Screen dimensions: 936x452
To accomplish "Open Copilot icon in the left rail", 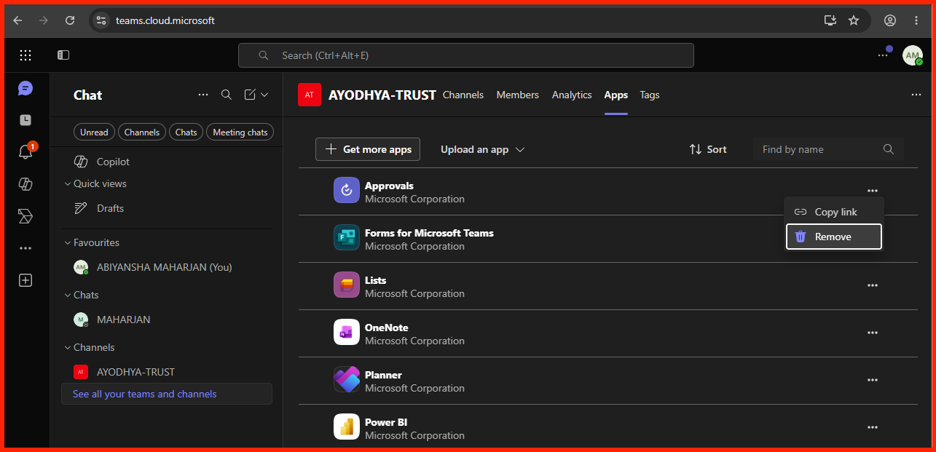I will pyautogui.click(x=25, y=184).
